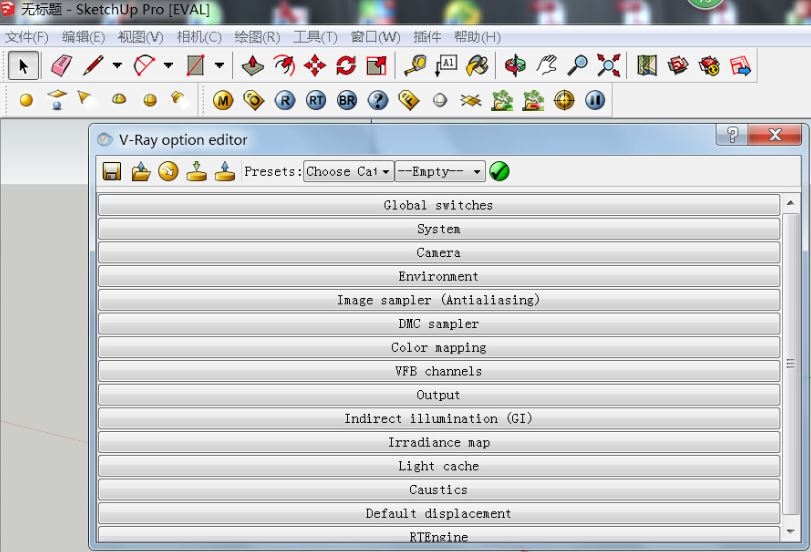
Task: Start V-Ray render with R icon
Action: coord(285,100)
